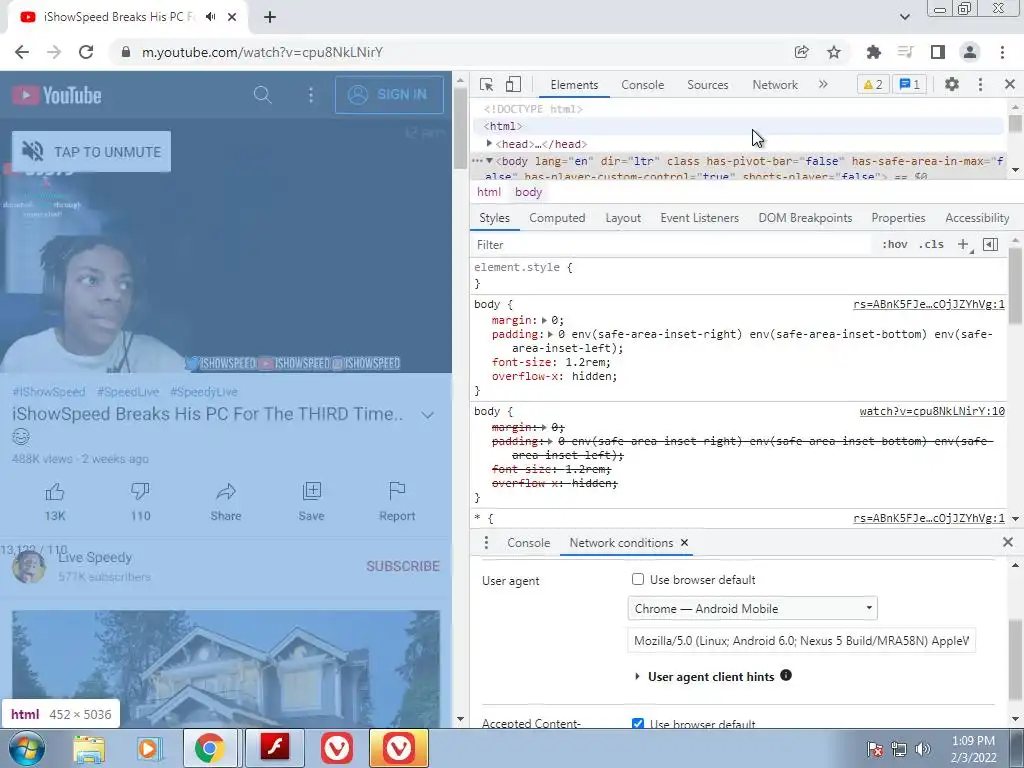Click the Live Speedy channel avatar

coord(29,566)
